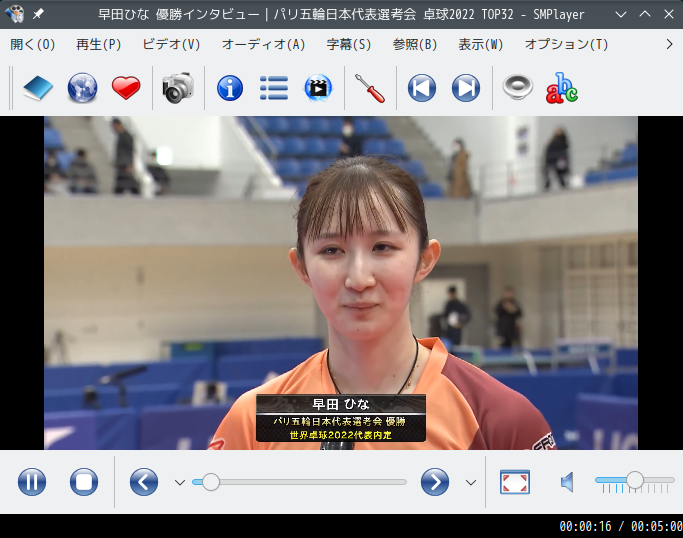Viewport: 683px width, 538px height.
Task: Maximize the SMPlayer window
Action: click(x=645, y=14)
